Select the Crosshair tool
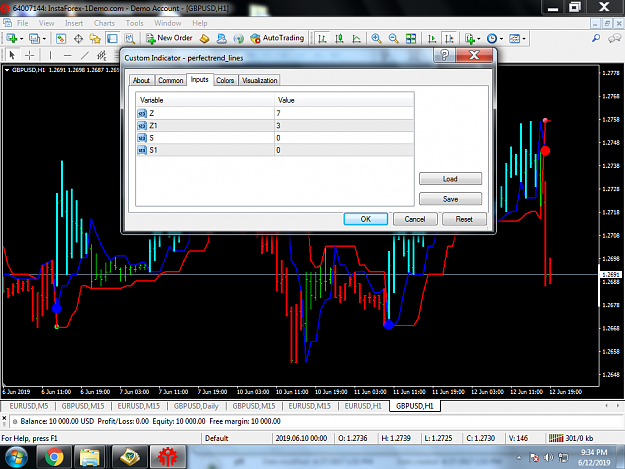The width and height of the screenshot is (625, 469). (29, 55)
